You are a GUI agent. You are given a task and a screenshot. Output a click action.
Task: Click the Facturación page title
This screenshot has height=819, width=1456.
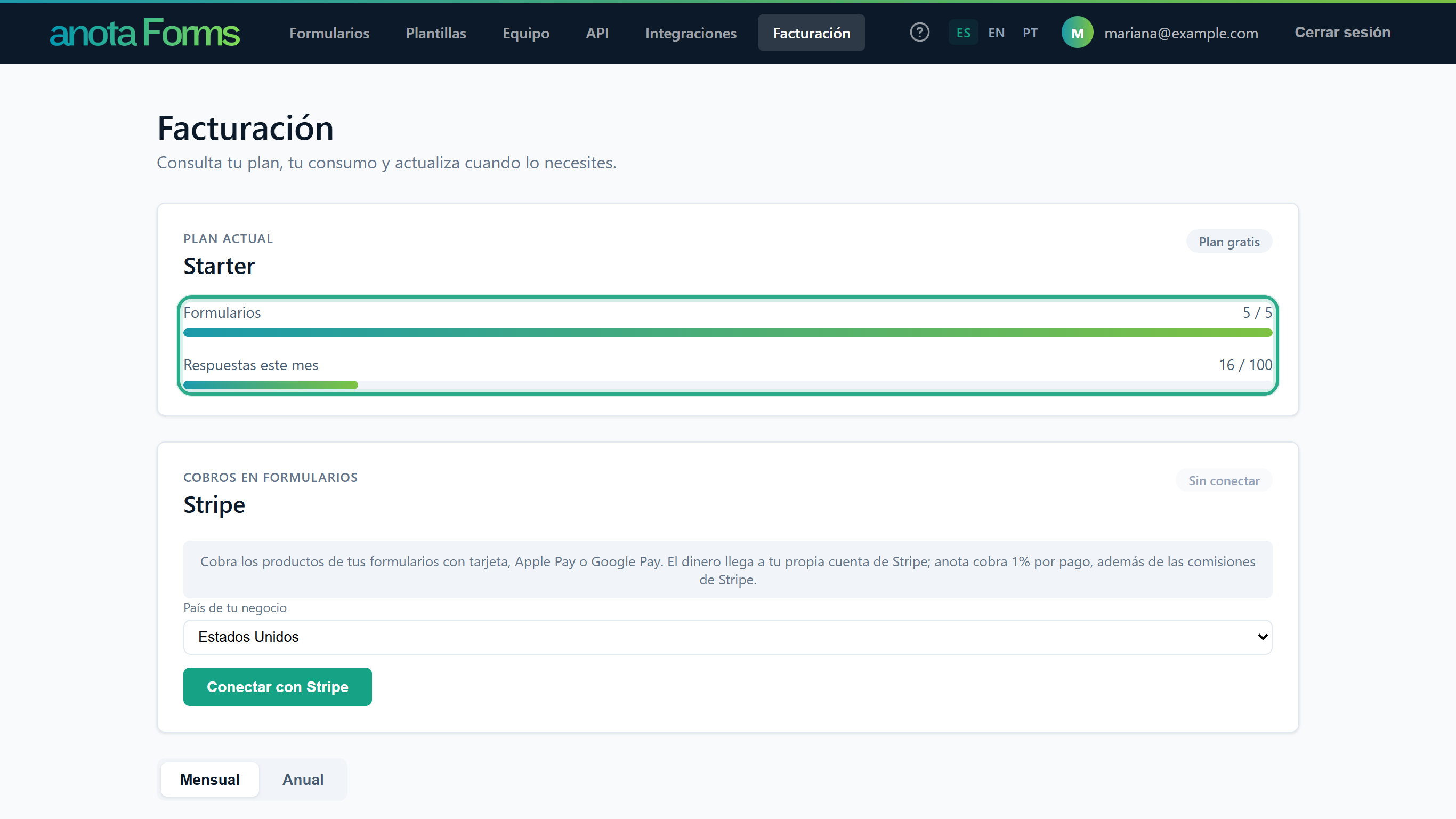pos(245,129)
